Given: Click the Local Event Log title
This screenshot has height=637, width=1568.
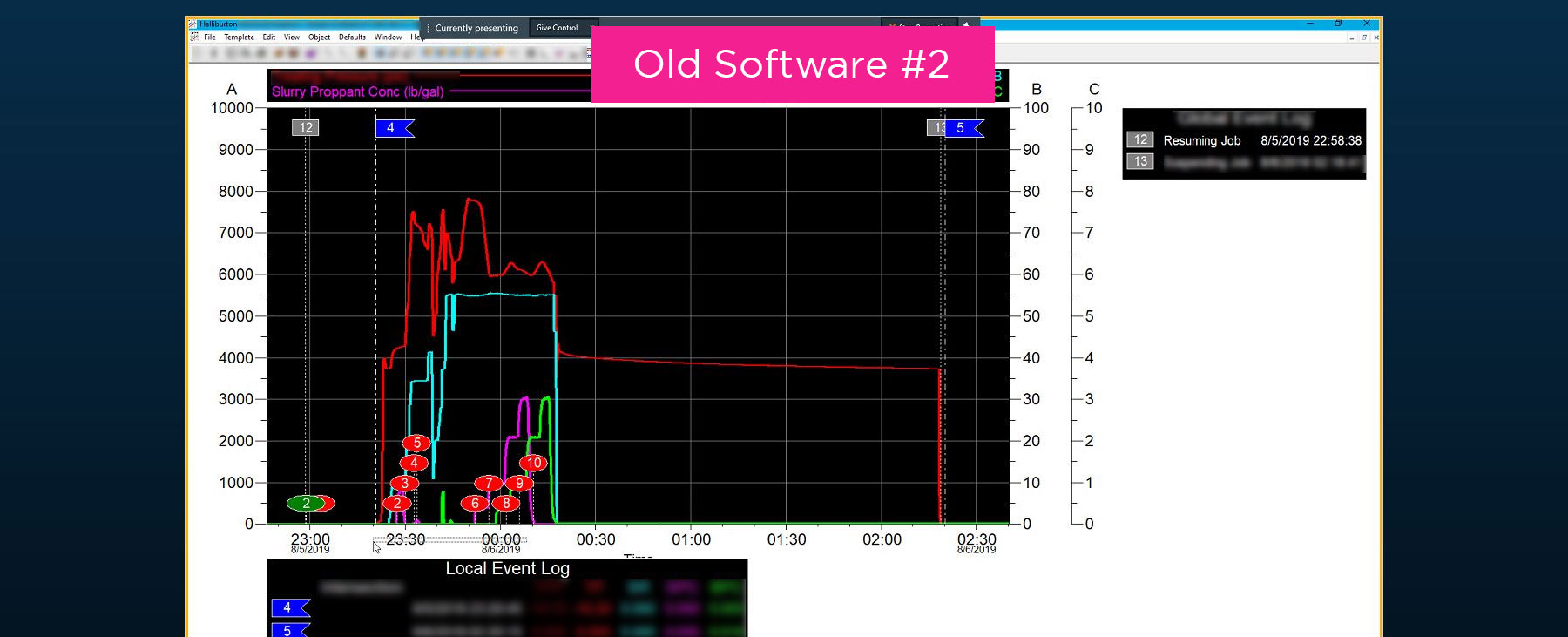Looking at the screenshot, I should (508, 568).
